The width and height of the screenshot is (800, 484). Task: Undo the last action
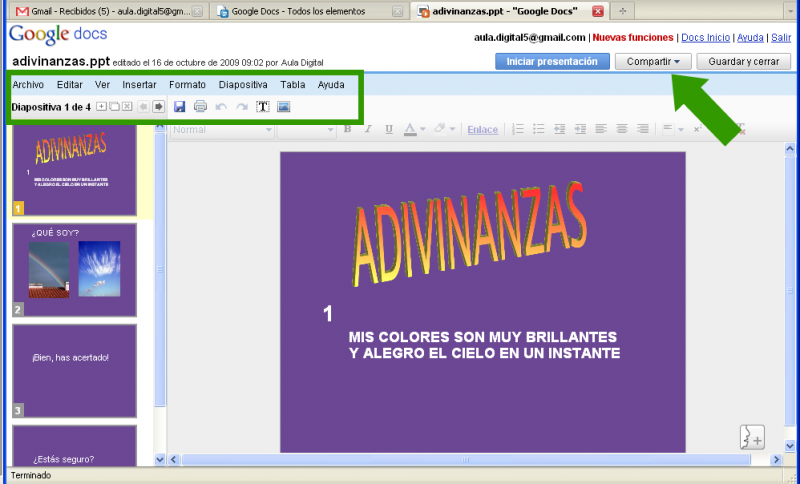pyautogui.click(x=221, y=107)
